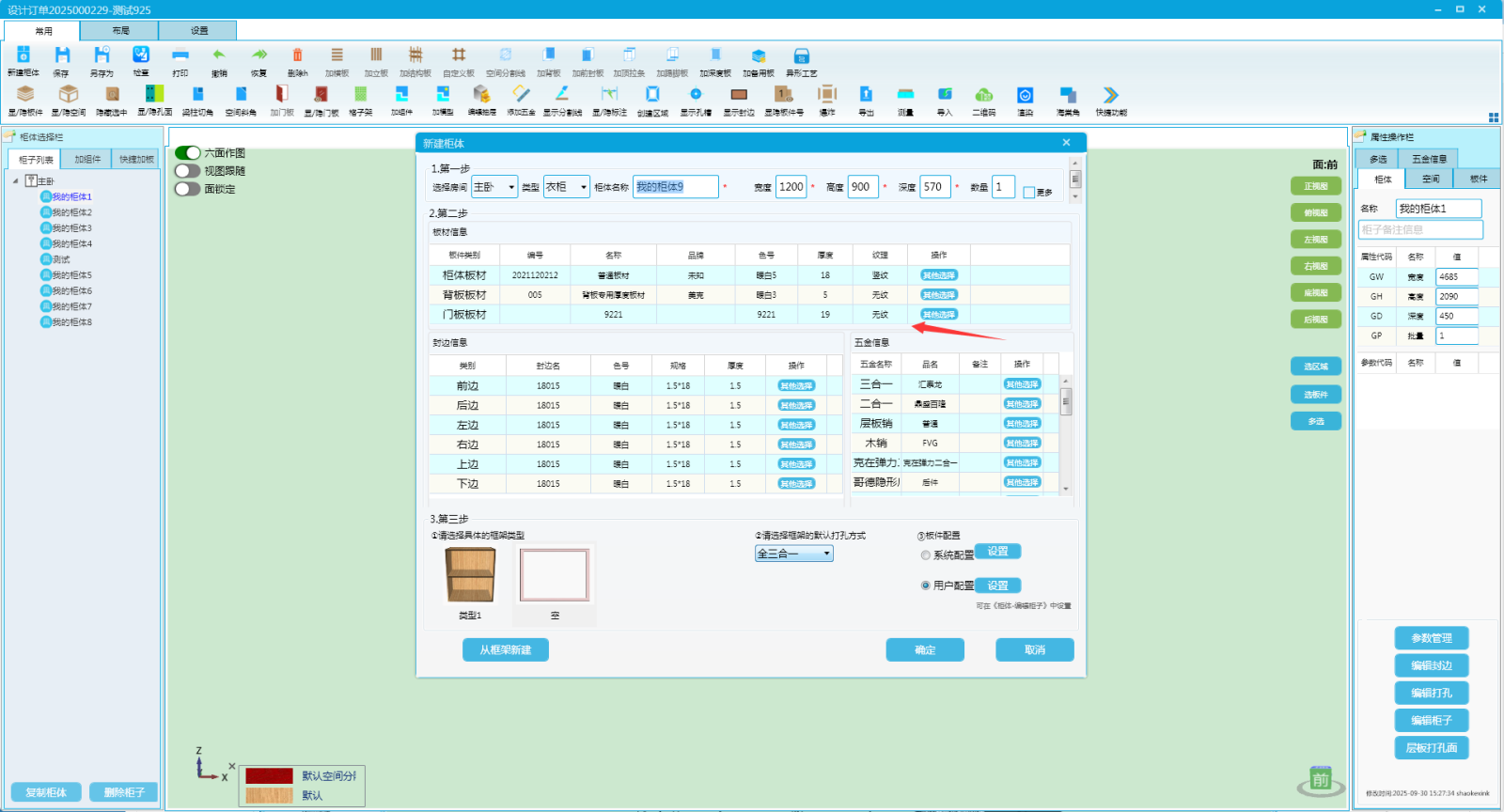Click the 打印 print icon

click(180, 58)
